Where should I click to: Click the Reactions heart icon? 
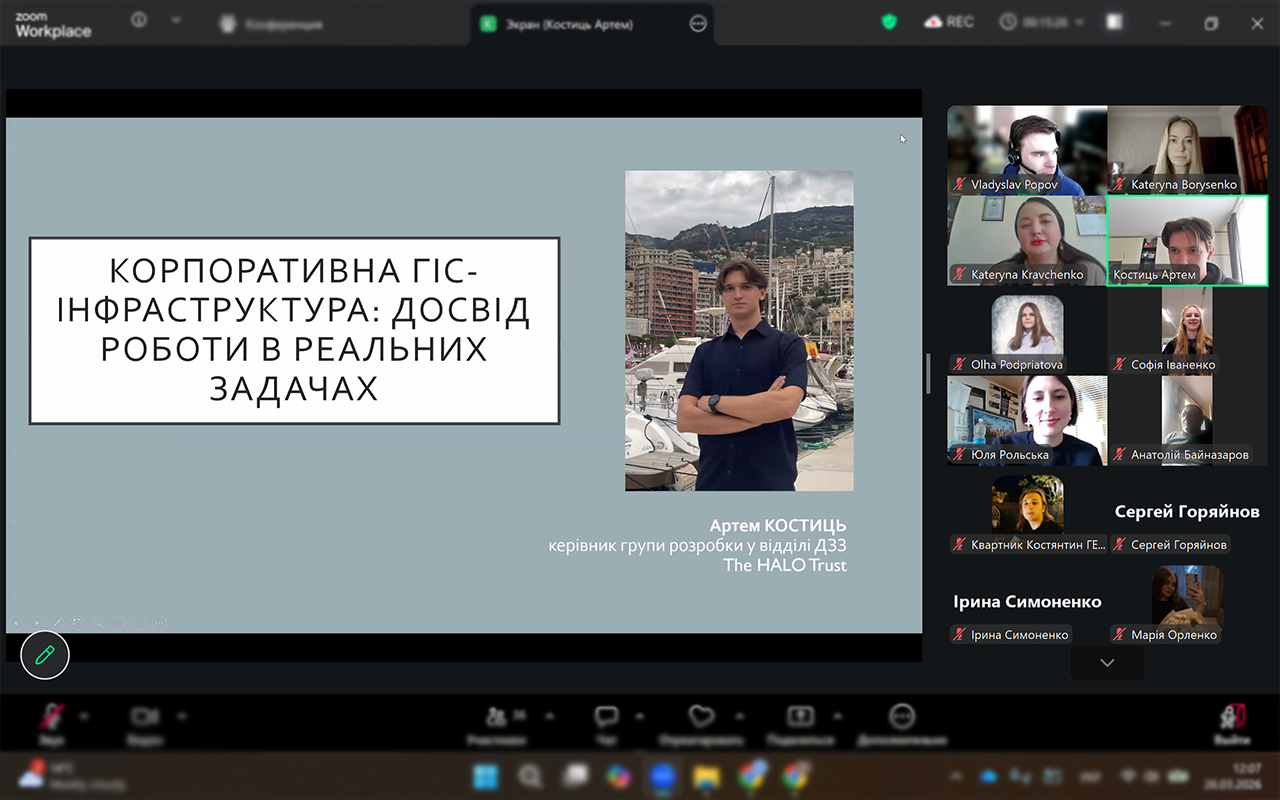(x=701, y=717)
